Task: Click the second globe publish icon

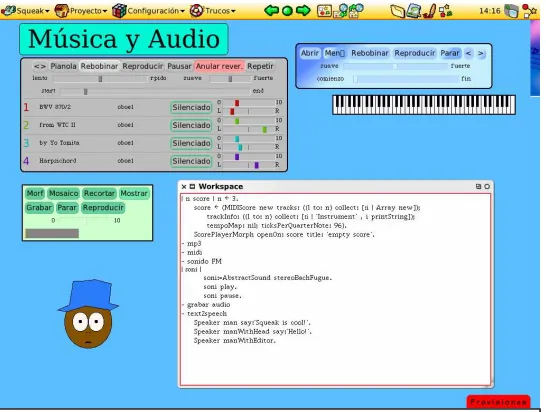Action: point(356,10)
